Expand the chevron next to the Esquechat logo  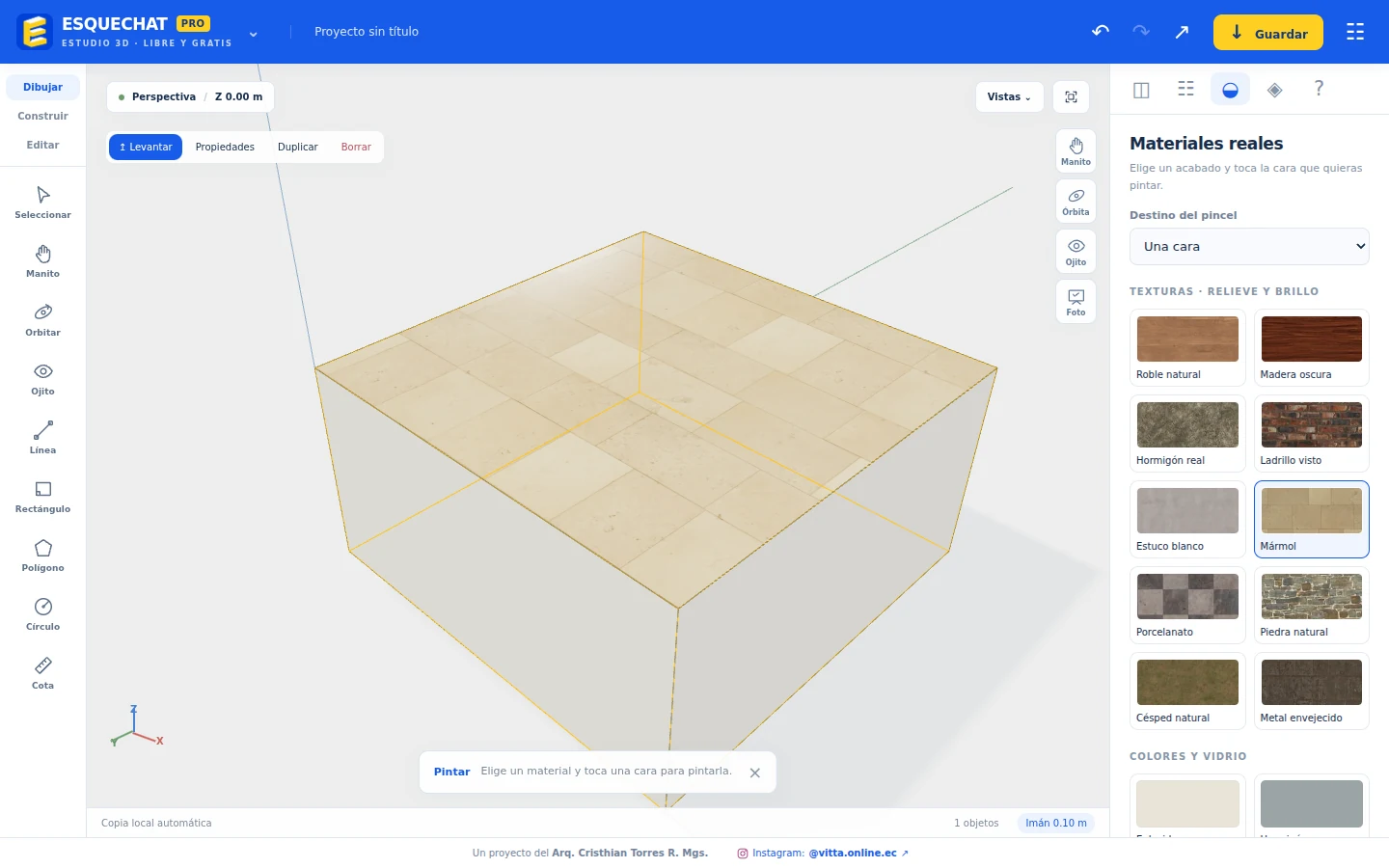[x=253, y=34]
